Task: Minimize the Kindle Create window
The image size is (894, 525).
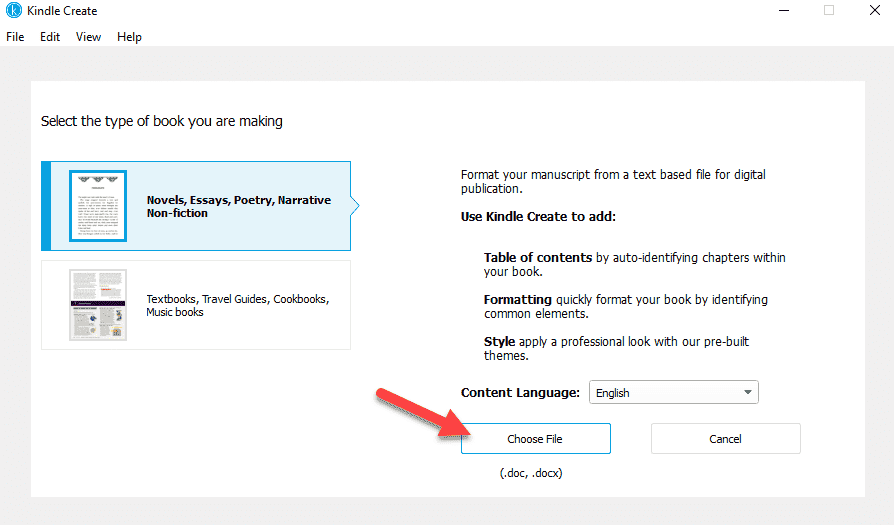Action: (x=784, y=10)
